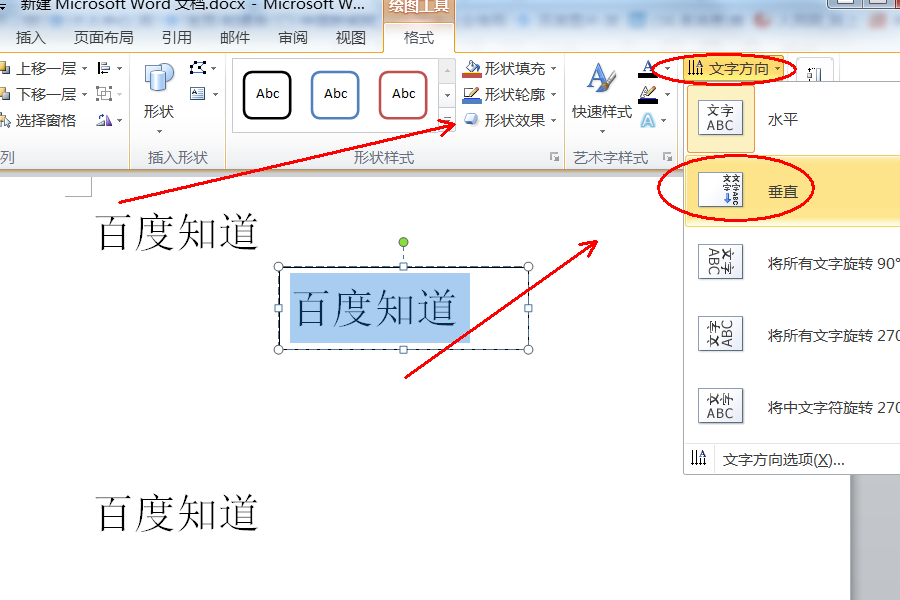Select 将所有文字旋转90° rotation option
900x600 pixels.
point(790,261)
